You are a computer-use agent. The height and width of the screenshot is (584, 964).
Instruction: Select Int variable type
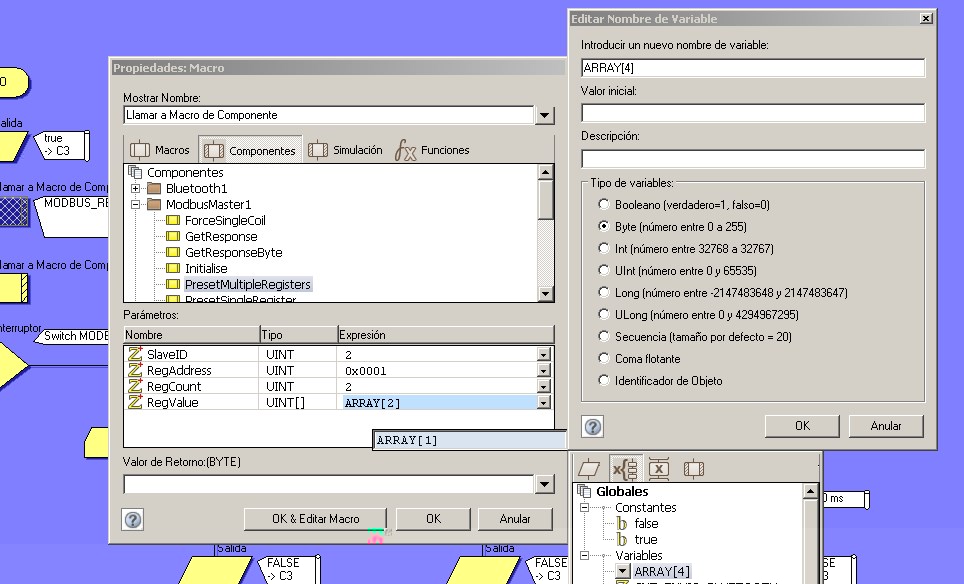pyautogui.click(x=604, y=248)
